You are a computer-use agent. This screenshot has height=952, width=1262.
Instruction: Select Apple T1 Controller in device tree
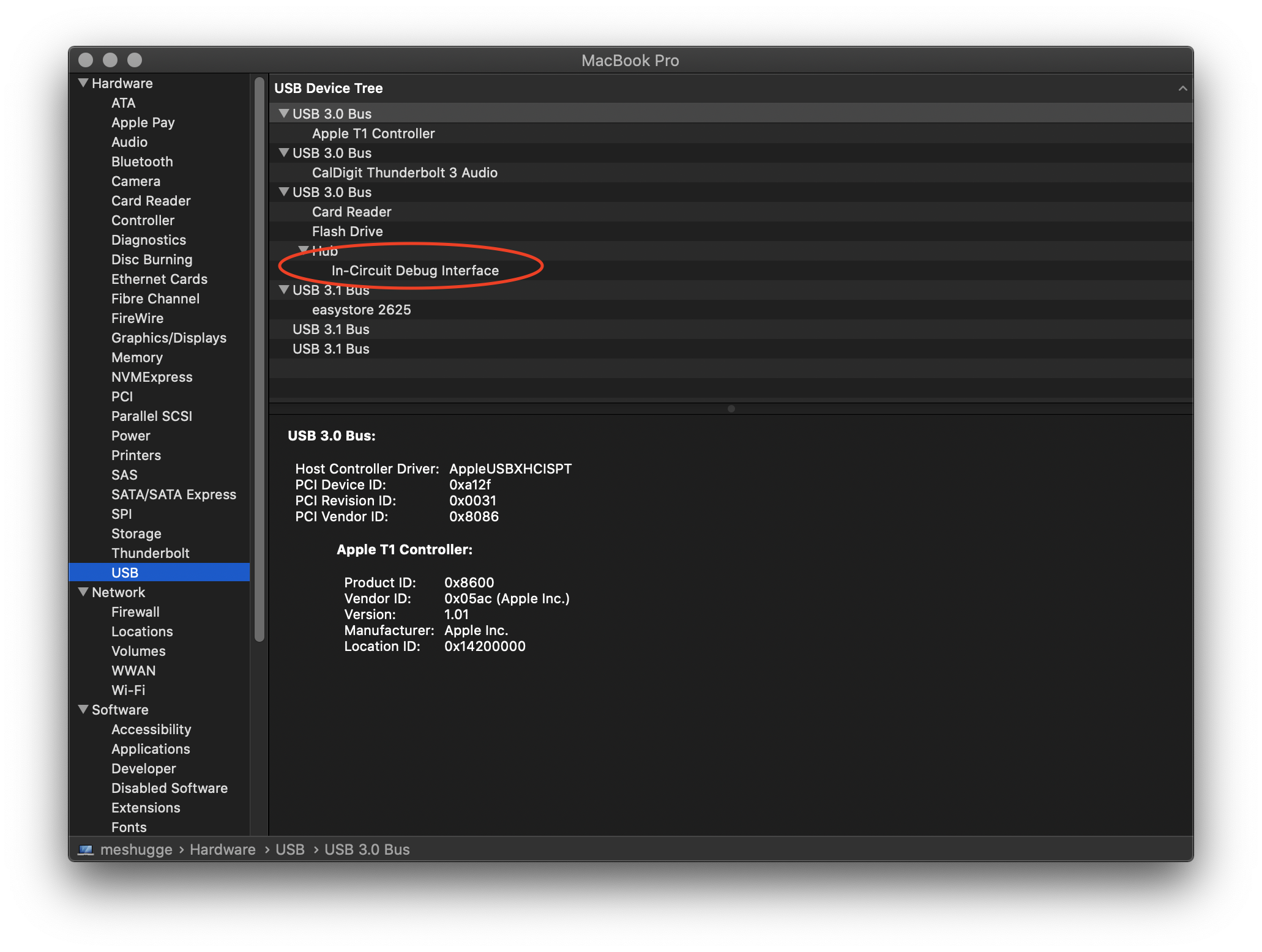click(731, 133)
